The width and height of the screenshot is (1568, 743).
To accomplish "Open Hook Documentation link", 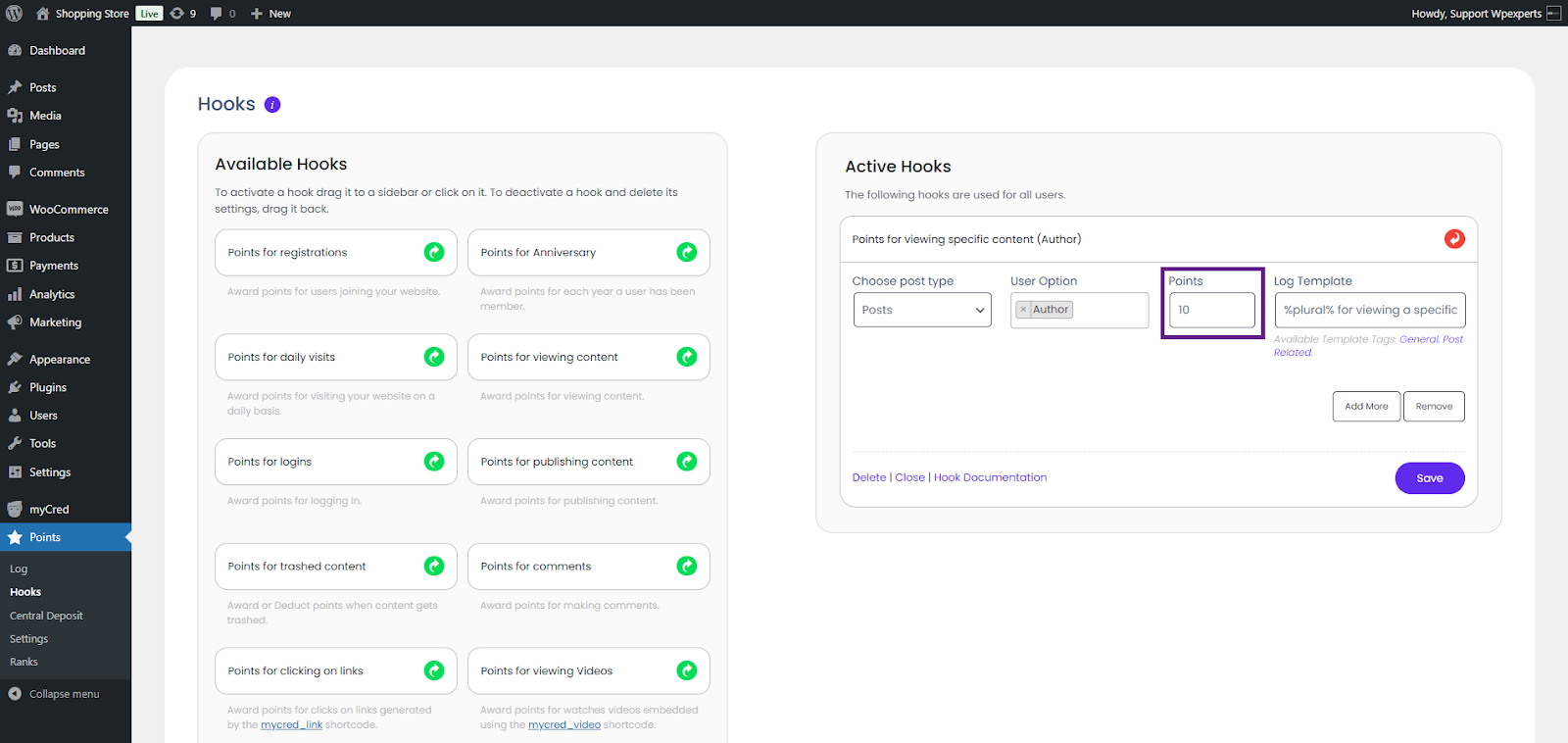I will 990,477.
